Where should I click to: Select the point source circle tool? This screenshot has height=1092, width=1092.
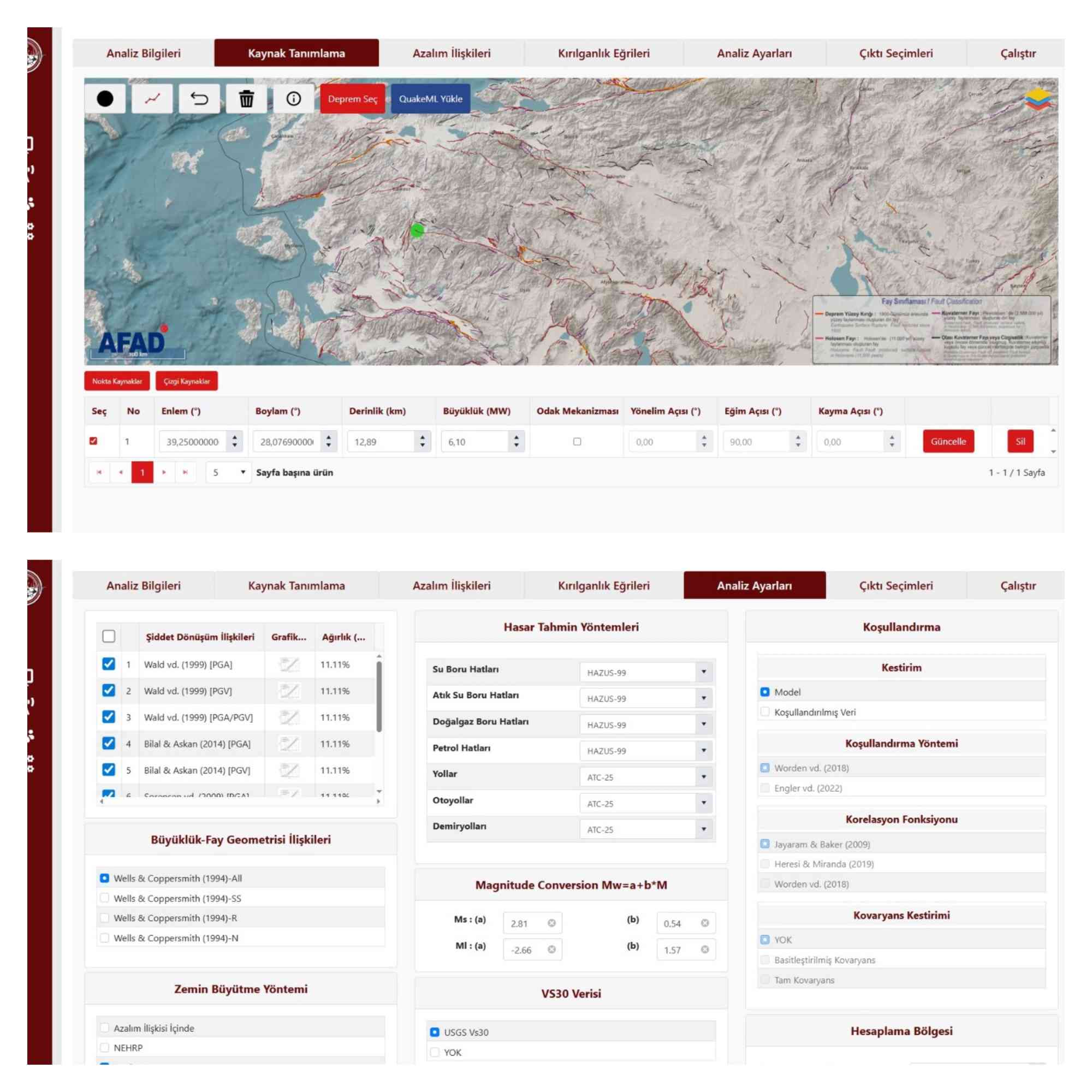(x=105, y=99)
